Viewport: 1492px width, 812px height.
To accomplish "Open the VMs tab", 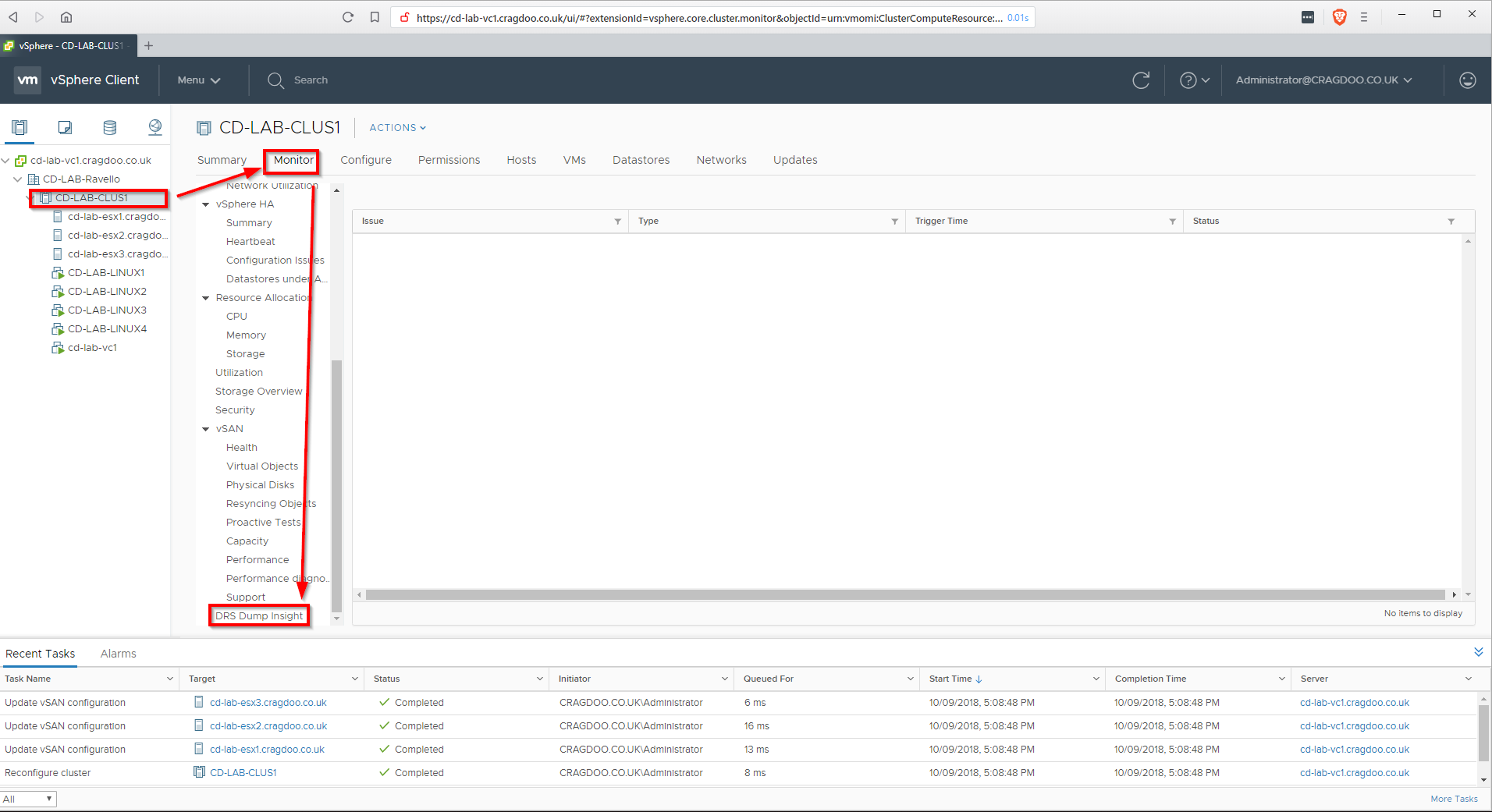I will coord(574,160).
